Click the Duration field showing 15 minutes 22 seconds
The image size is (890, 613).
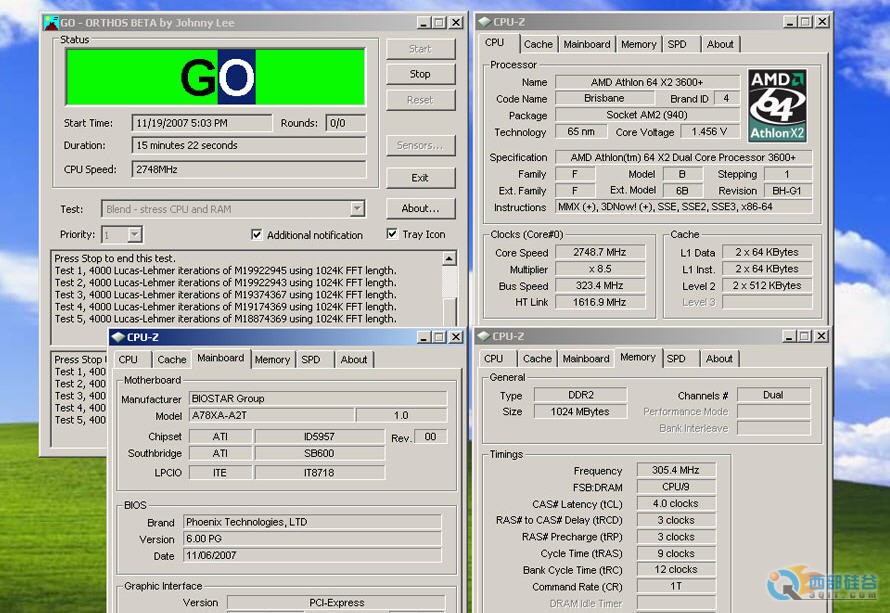(x=249, y=145)
